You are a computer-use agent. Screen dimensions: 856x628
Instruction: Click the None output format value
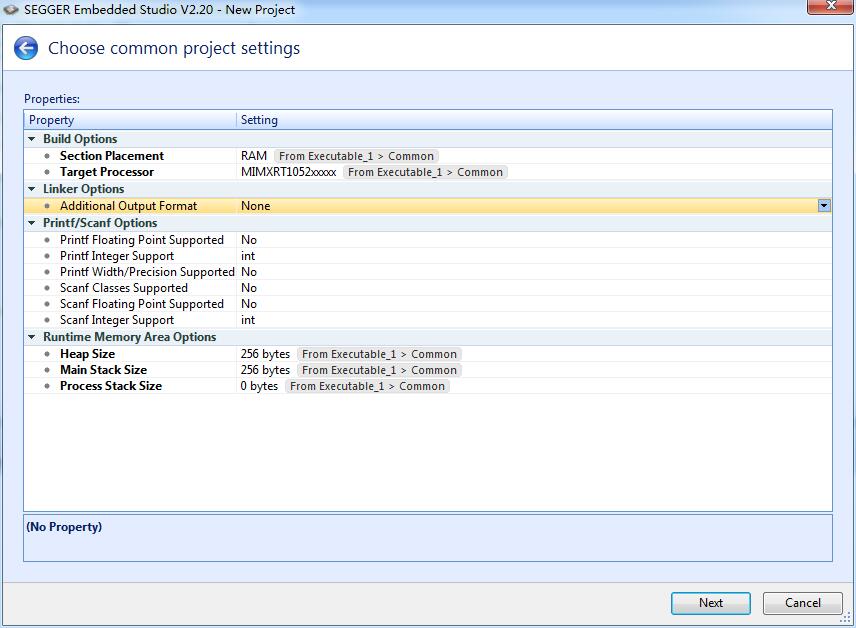pyautogui.click(x=255, y=206)
